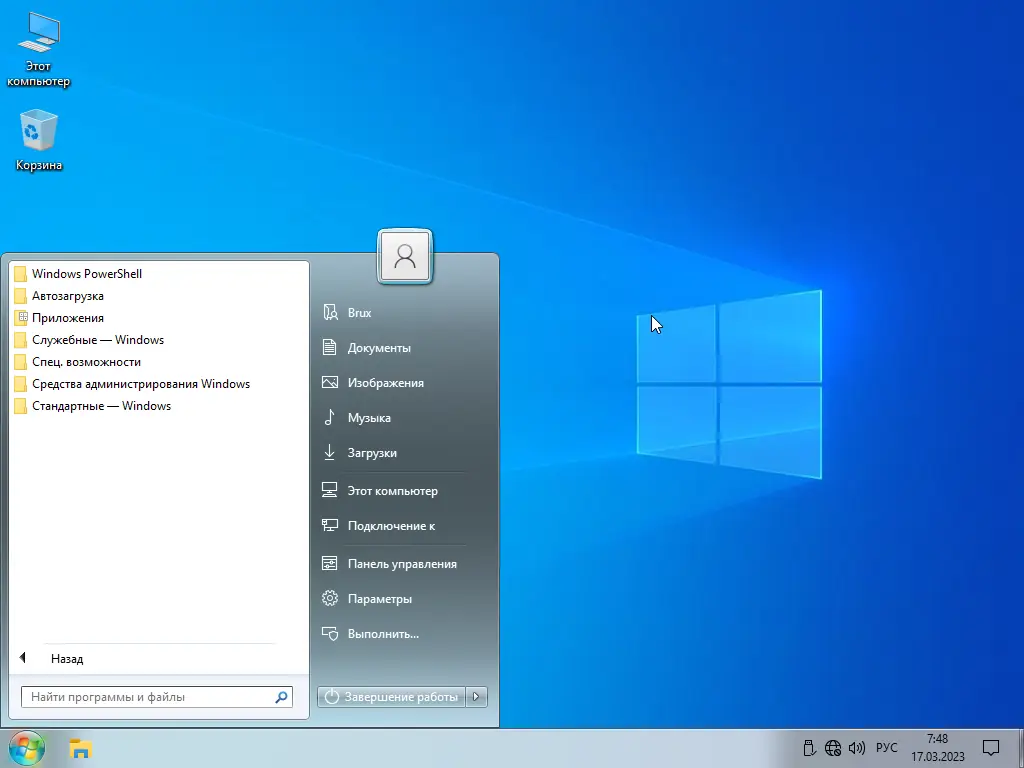Open the volume speaker tray icon
The image size is (1024, 768).
click(x=856, y=748)
